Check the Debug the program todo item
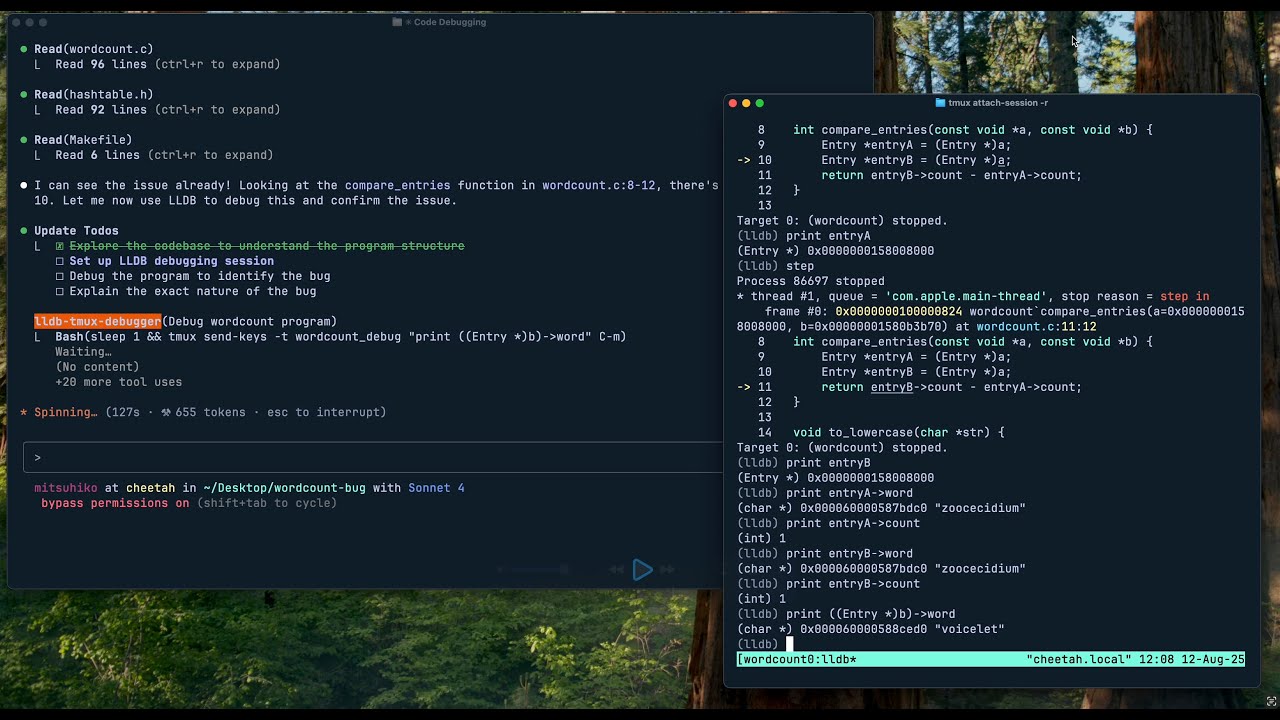This screenshot has width=1280, height=720. (x=60, y=276)
